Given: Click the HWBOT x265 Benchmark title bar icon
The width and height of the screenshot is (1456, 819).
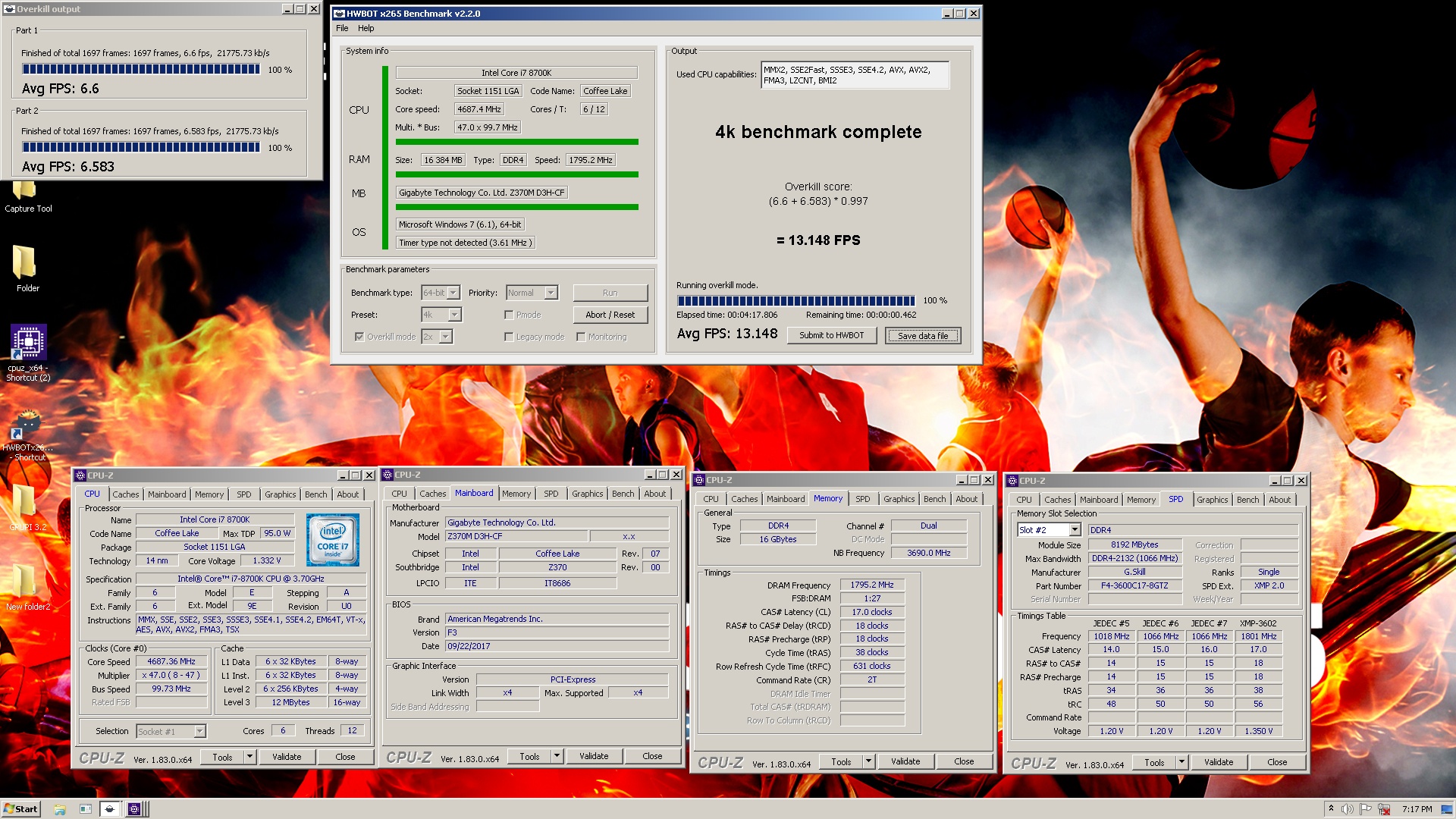Looking at the screenshot, I should [340, 14].
